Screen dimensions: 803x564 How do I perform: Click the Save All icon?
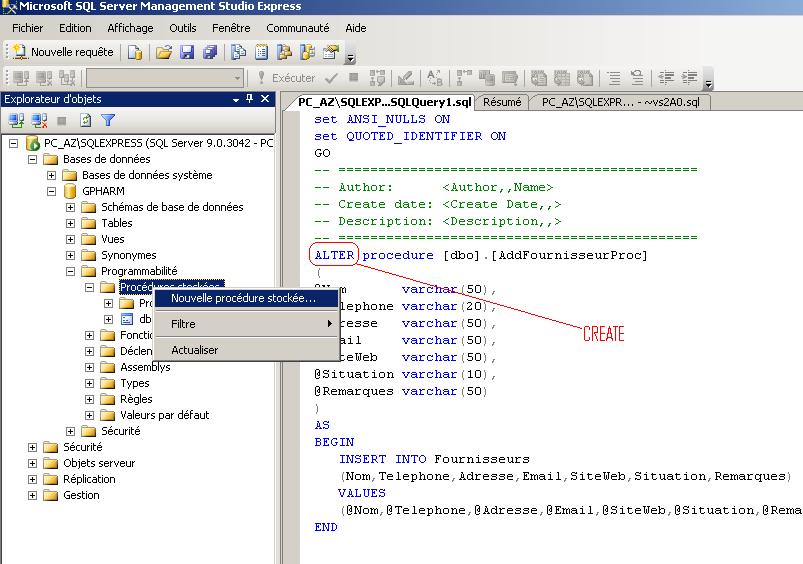(210, 52)
